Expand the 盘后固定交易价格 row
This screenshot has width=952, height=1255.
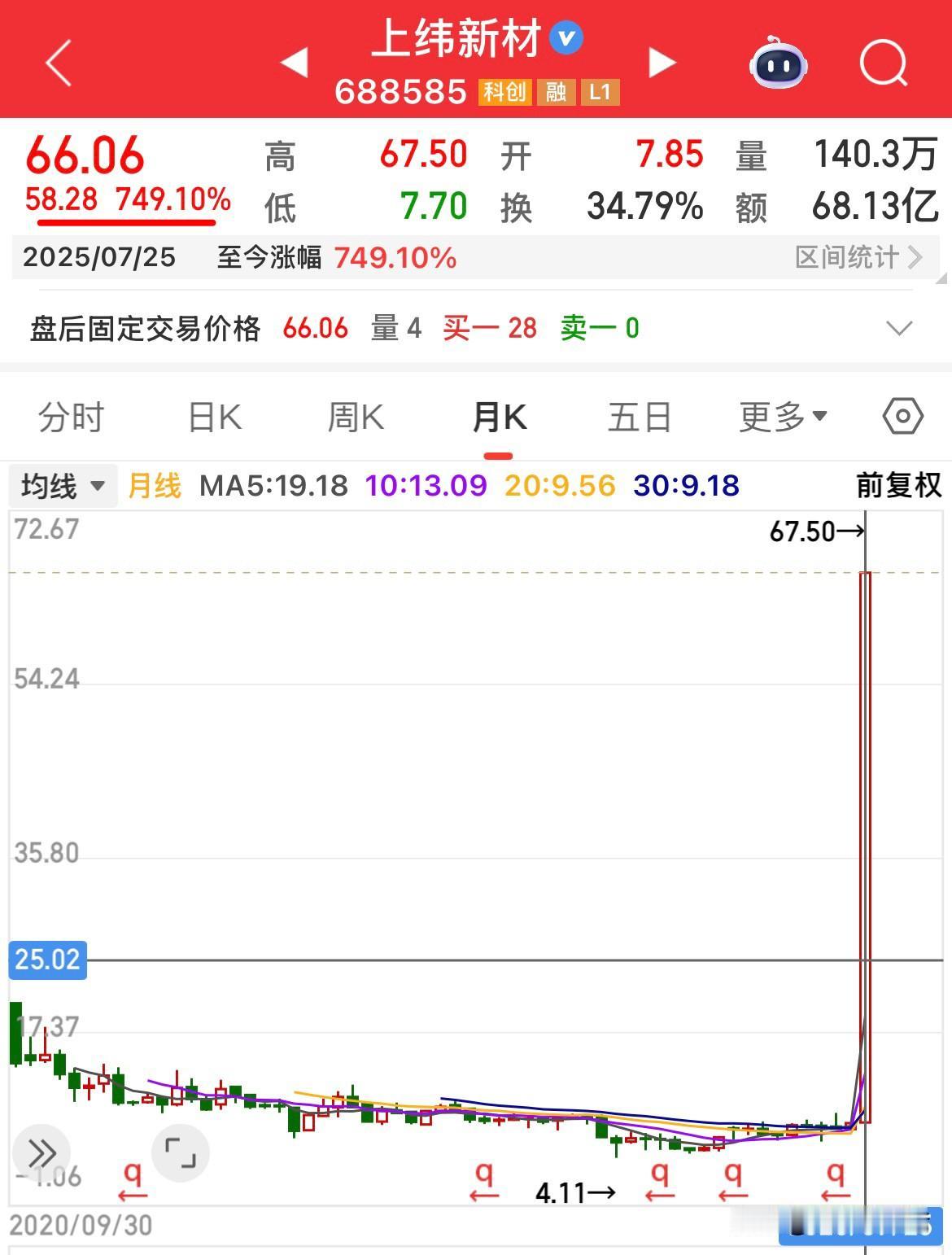click(x=899, y=328)
